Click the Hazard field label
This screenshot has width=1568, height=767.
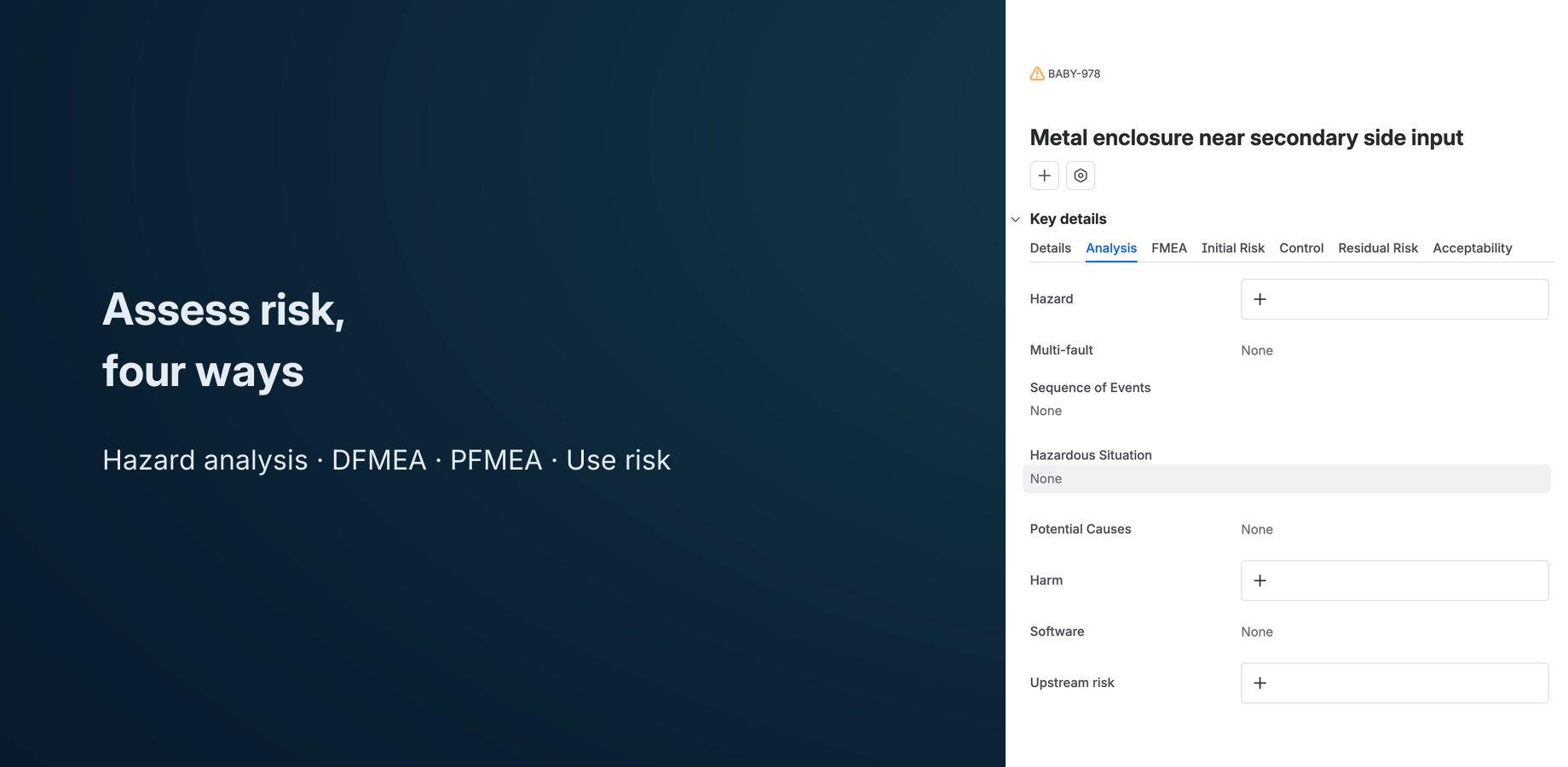click(x=1052, y=299)
